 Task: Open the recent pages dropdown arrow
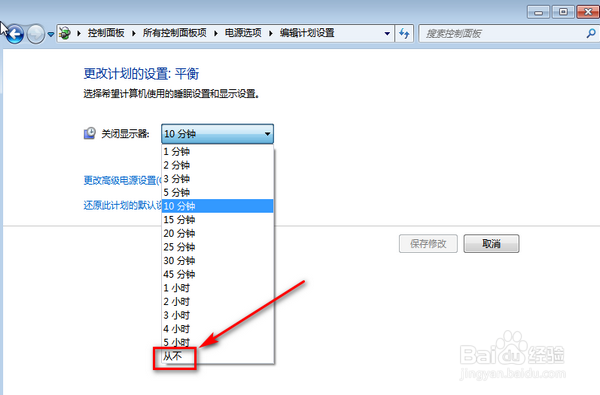(51, 34)
